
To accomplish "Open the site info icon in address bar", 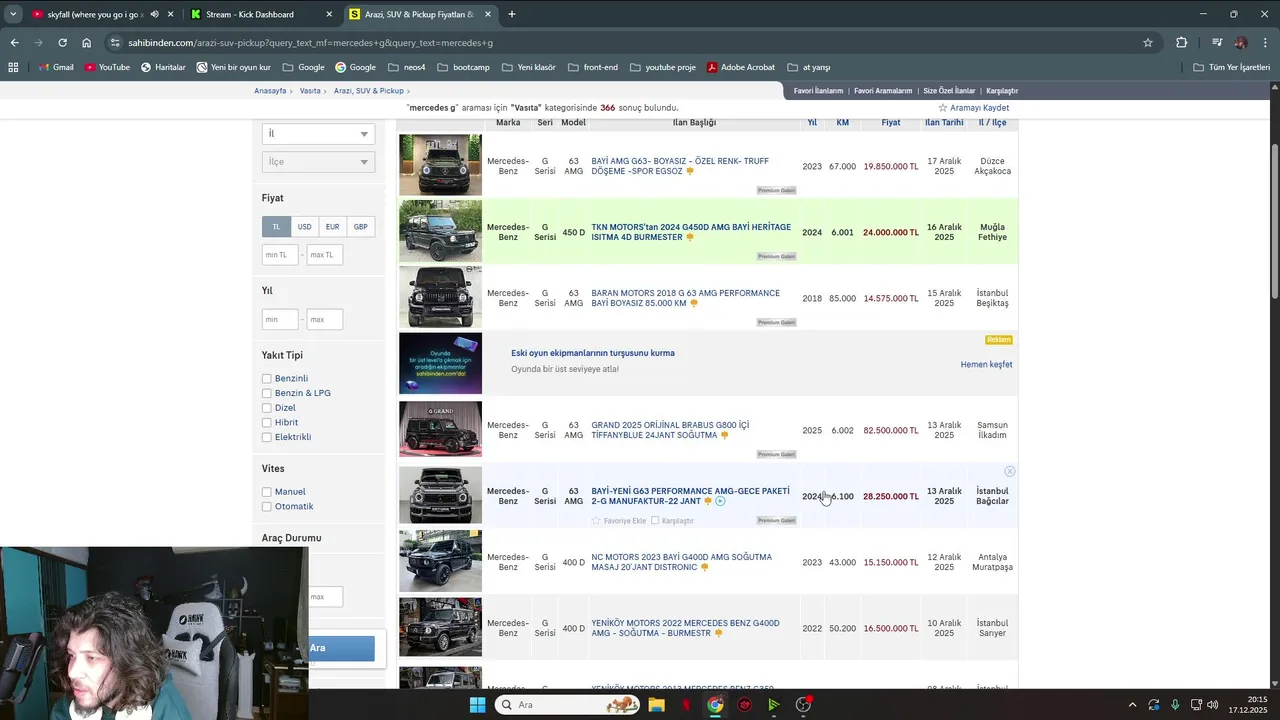I will [116, 43].
